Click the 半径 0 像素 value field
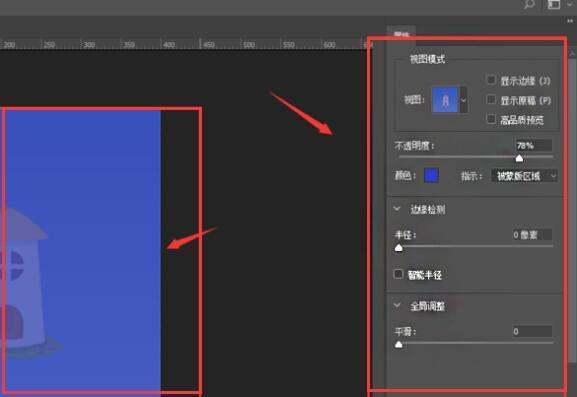 tap(532, 235)
